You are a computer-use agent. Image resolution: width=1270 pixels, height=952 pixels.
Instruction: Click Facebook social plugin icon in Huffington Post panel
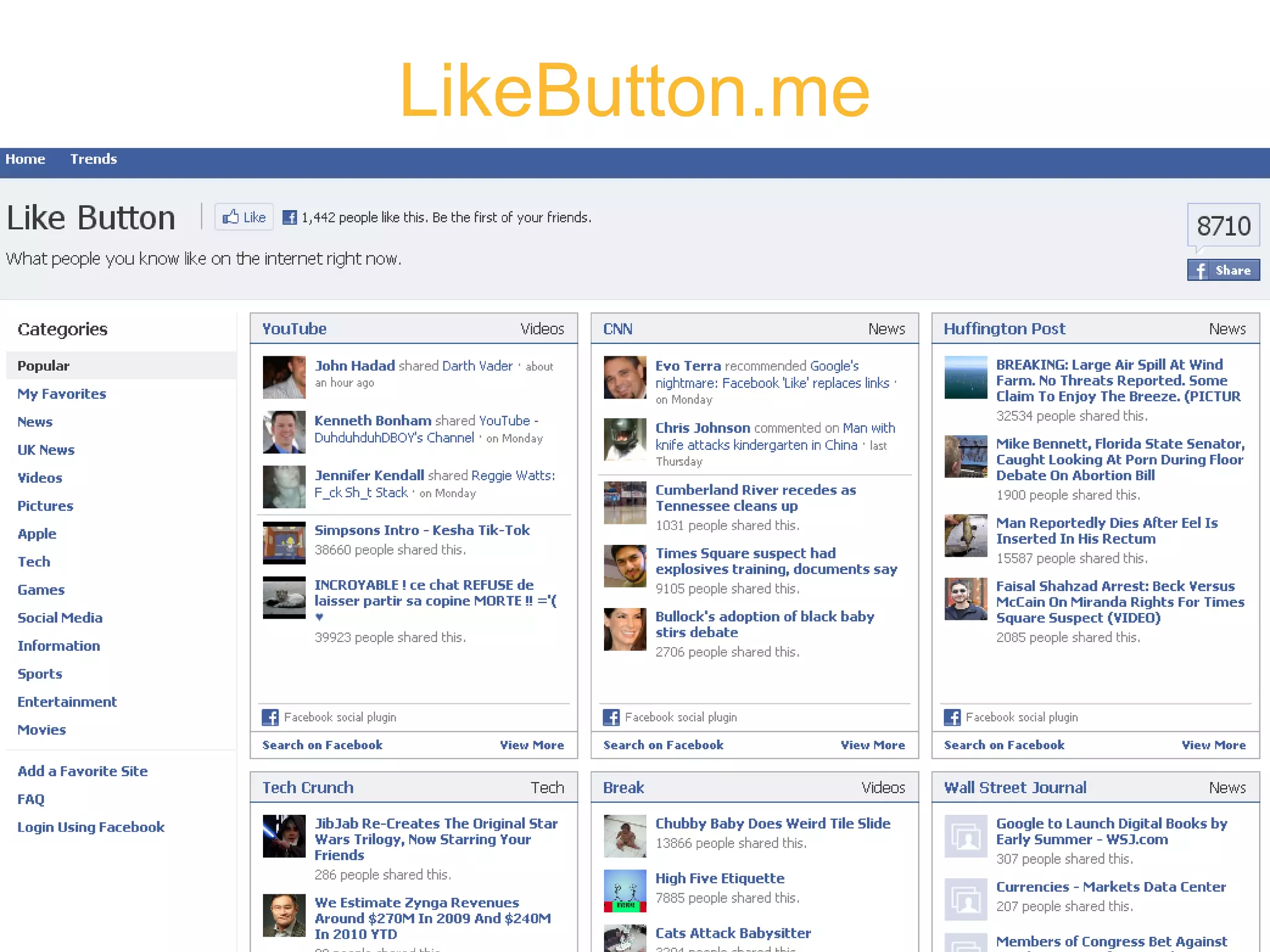952,717
